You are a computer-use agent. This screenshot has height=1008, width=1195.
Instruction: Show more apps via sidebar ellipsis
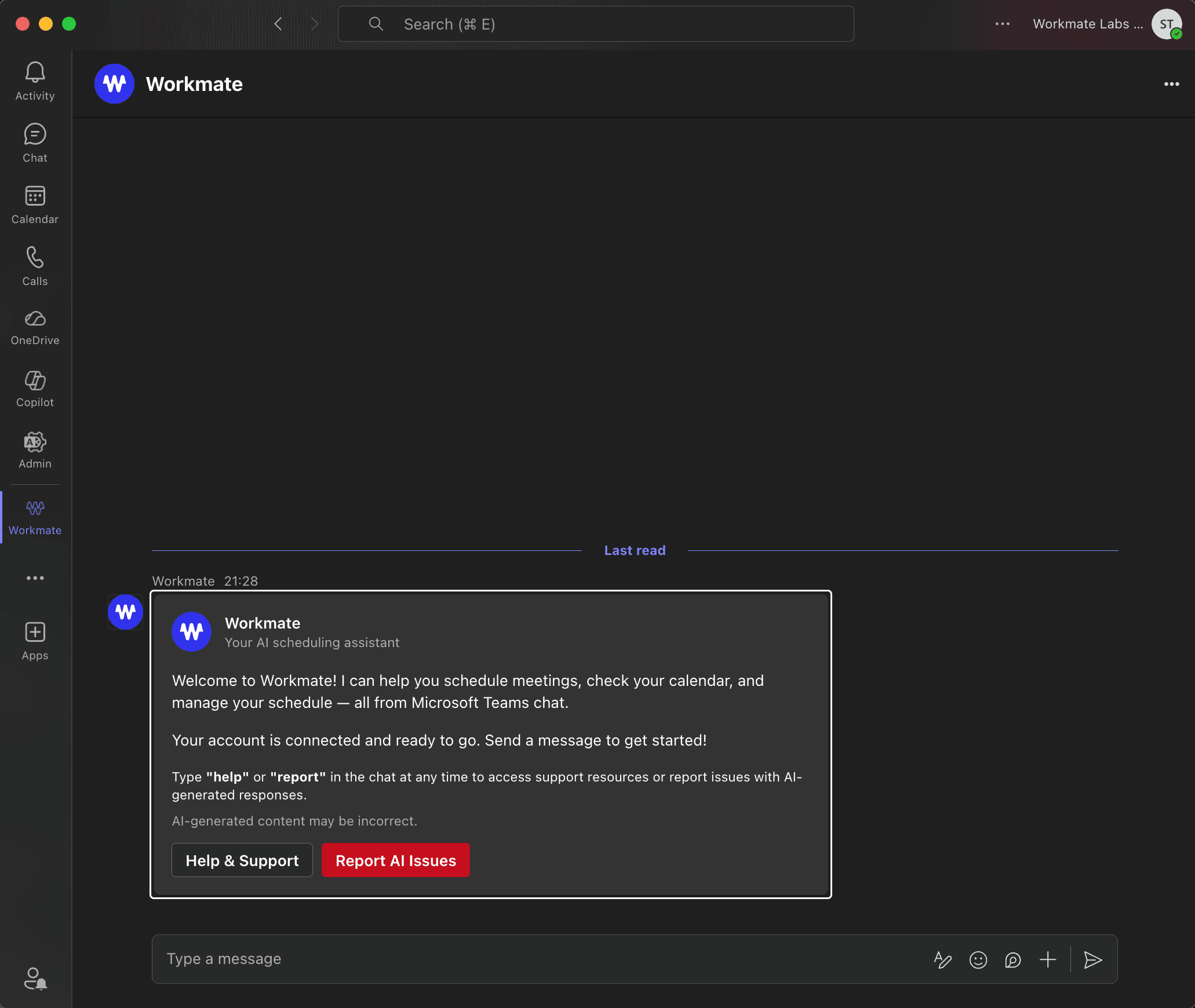pyautogui.click(x=35, y=578)
